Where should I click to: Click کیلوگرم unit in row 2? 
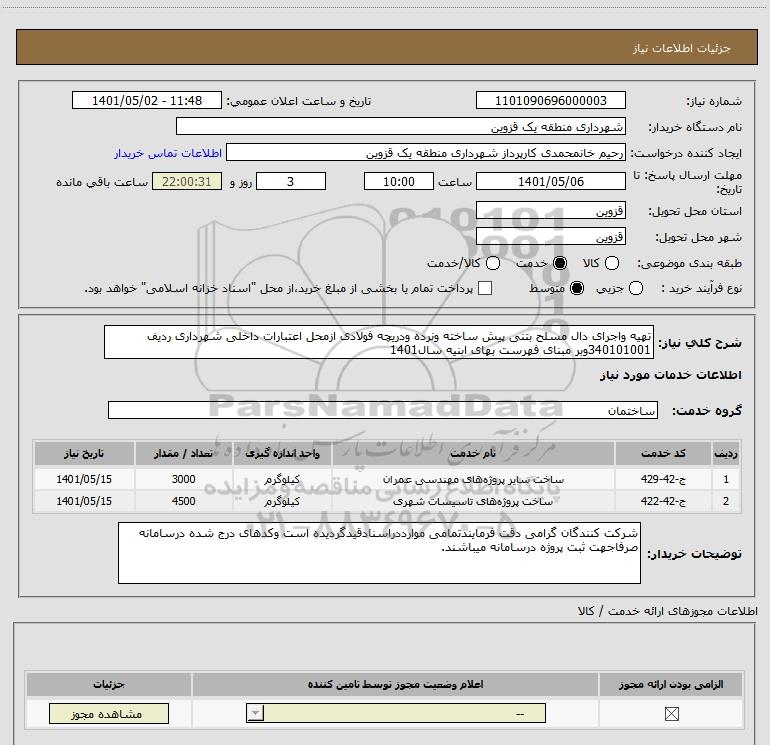point(282,501)
